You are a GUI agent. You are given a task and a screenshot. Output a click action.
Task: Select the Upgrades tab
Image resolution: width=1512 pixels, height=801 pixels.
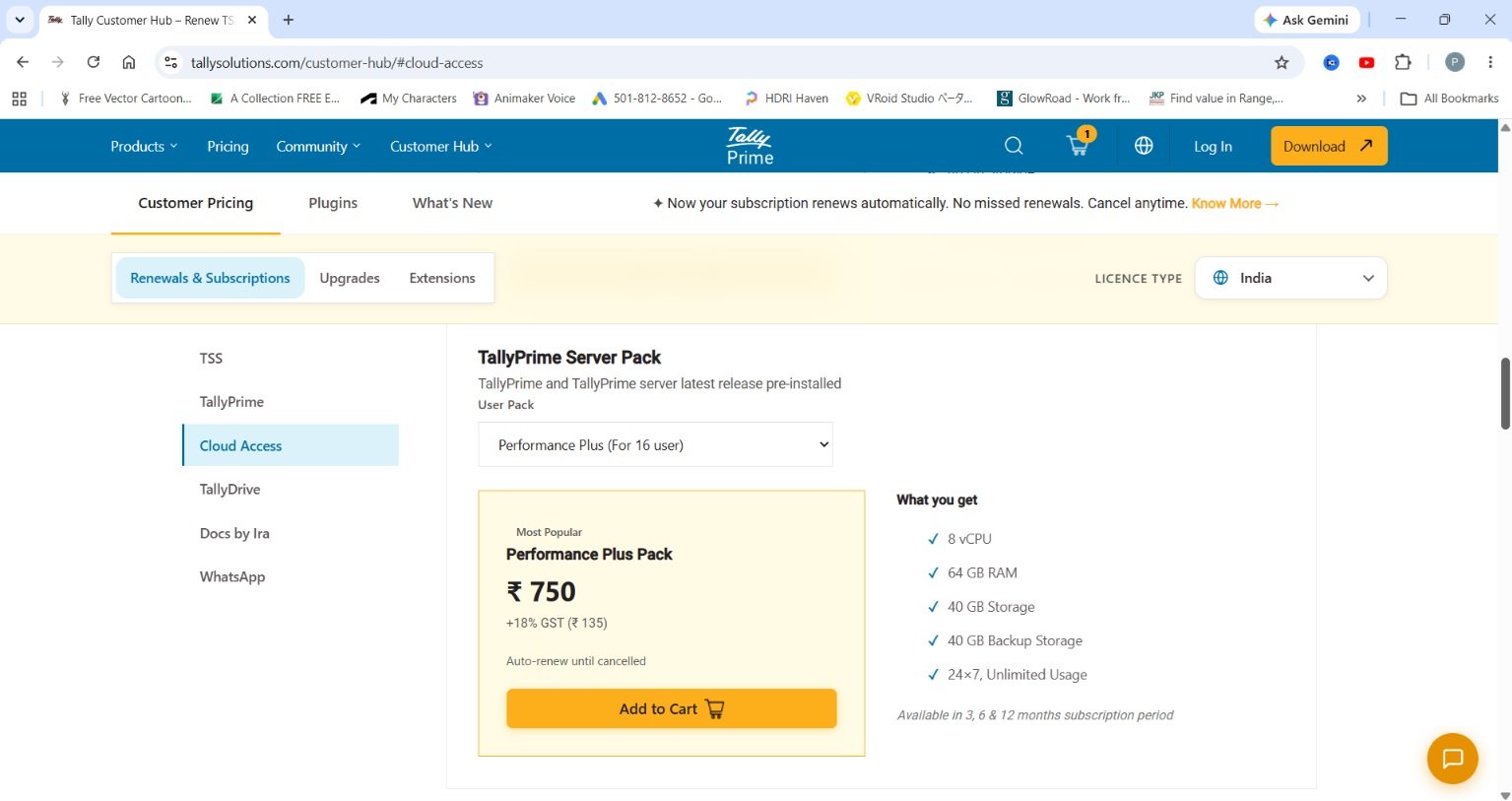click(x=350, y=278)
